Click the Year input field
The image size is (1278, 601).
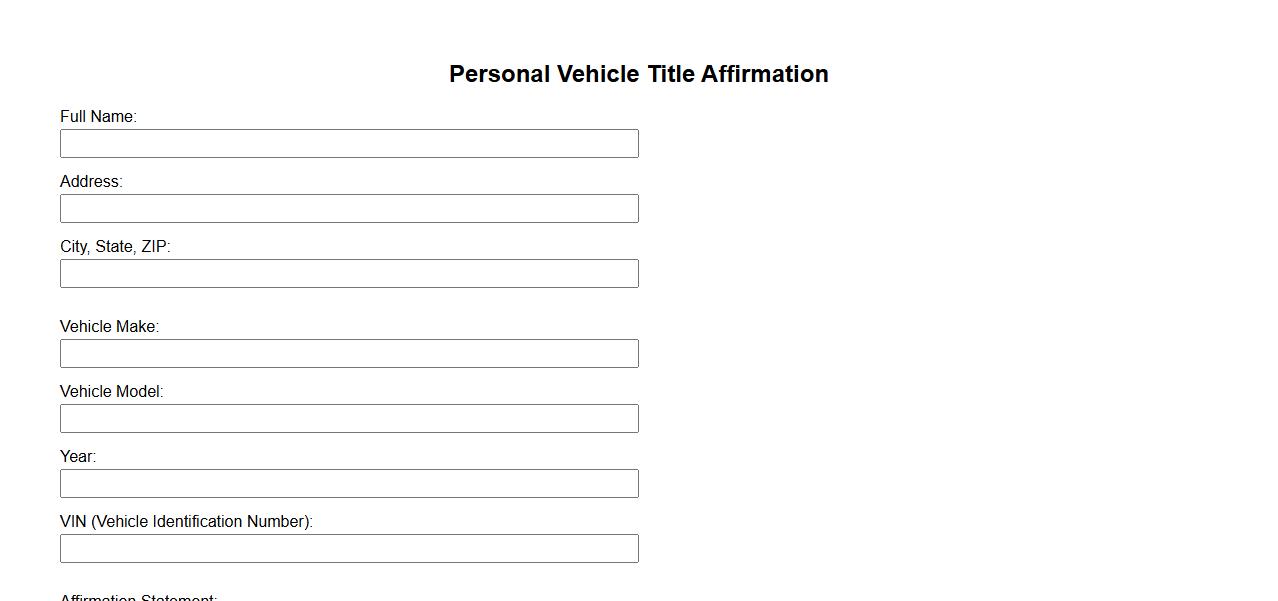coord(349,483)
